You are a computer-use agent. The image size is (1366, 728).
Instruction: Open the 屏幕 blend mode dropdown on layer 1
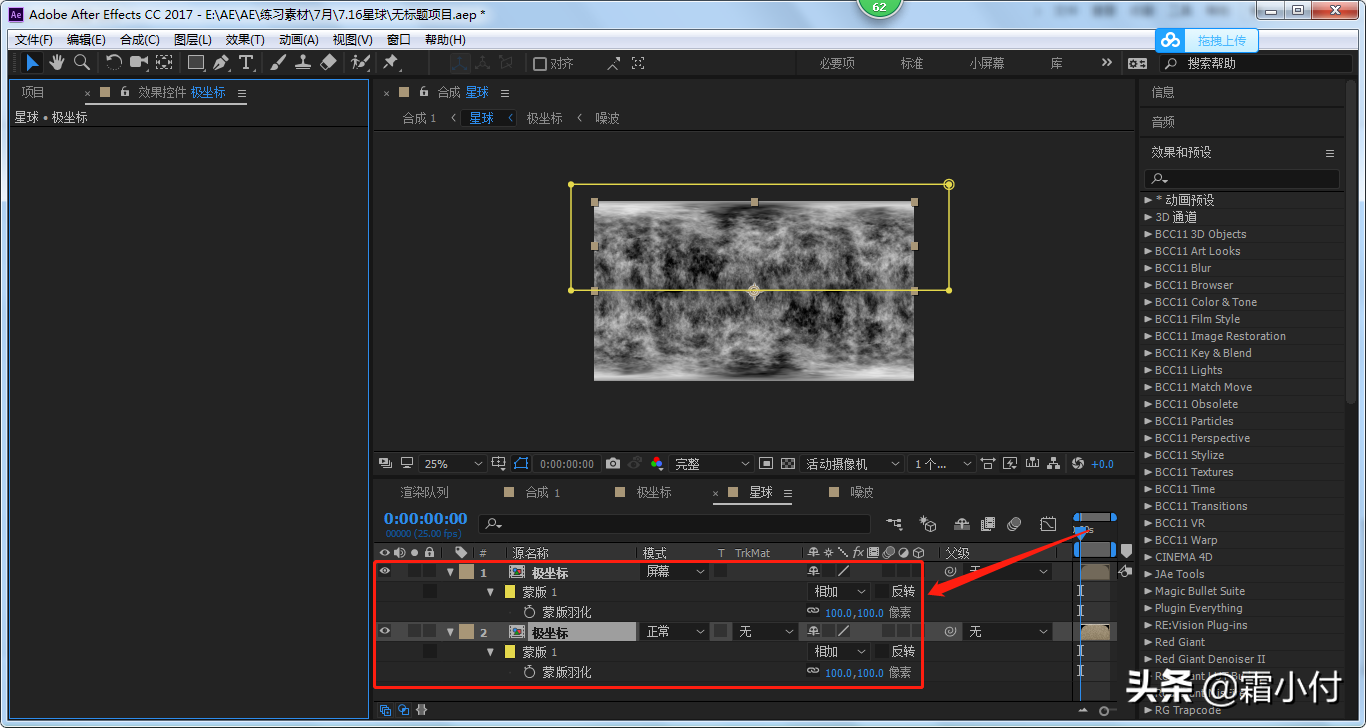pyautogui.click(x=675, y=572)
